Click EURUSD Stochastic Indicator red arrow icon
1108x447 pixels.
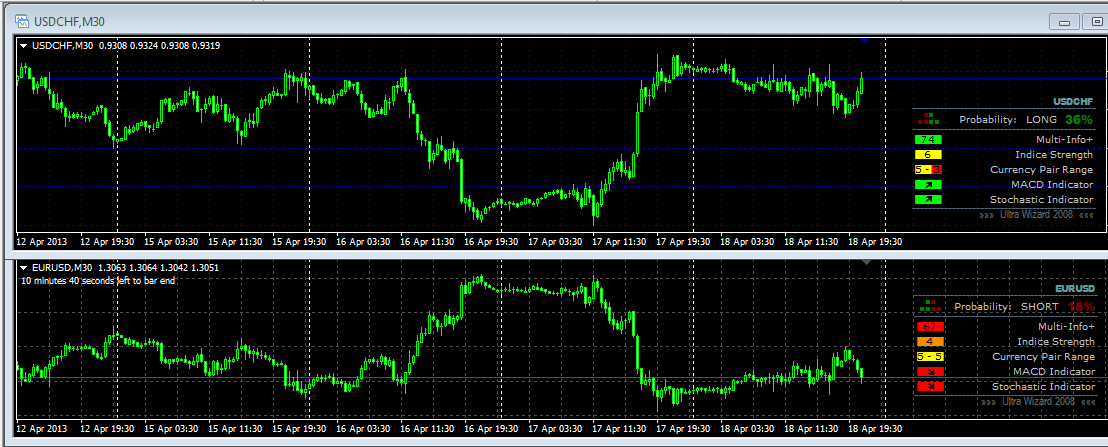(x=930, y=386)
